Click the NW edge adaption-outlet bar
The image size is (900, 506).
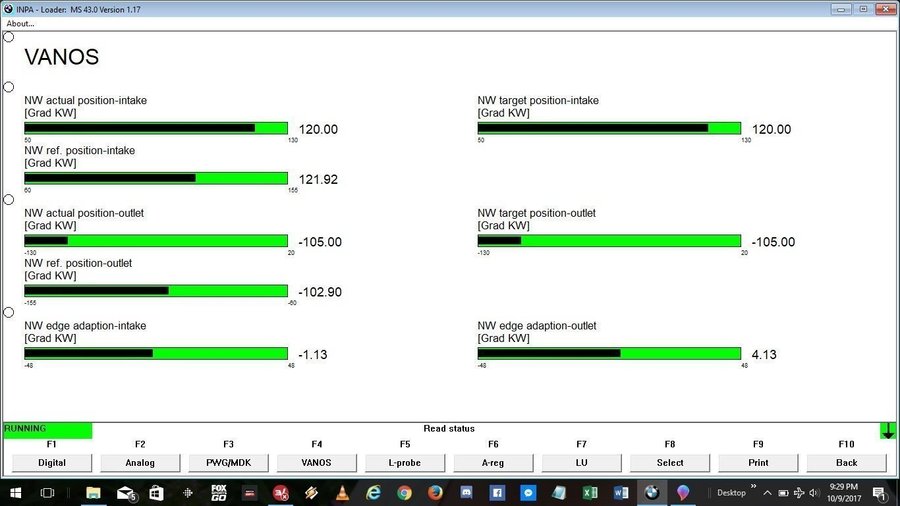609,353
